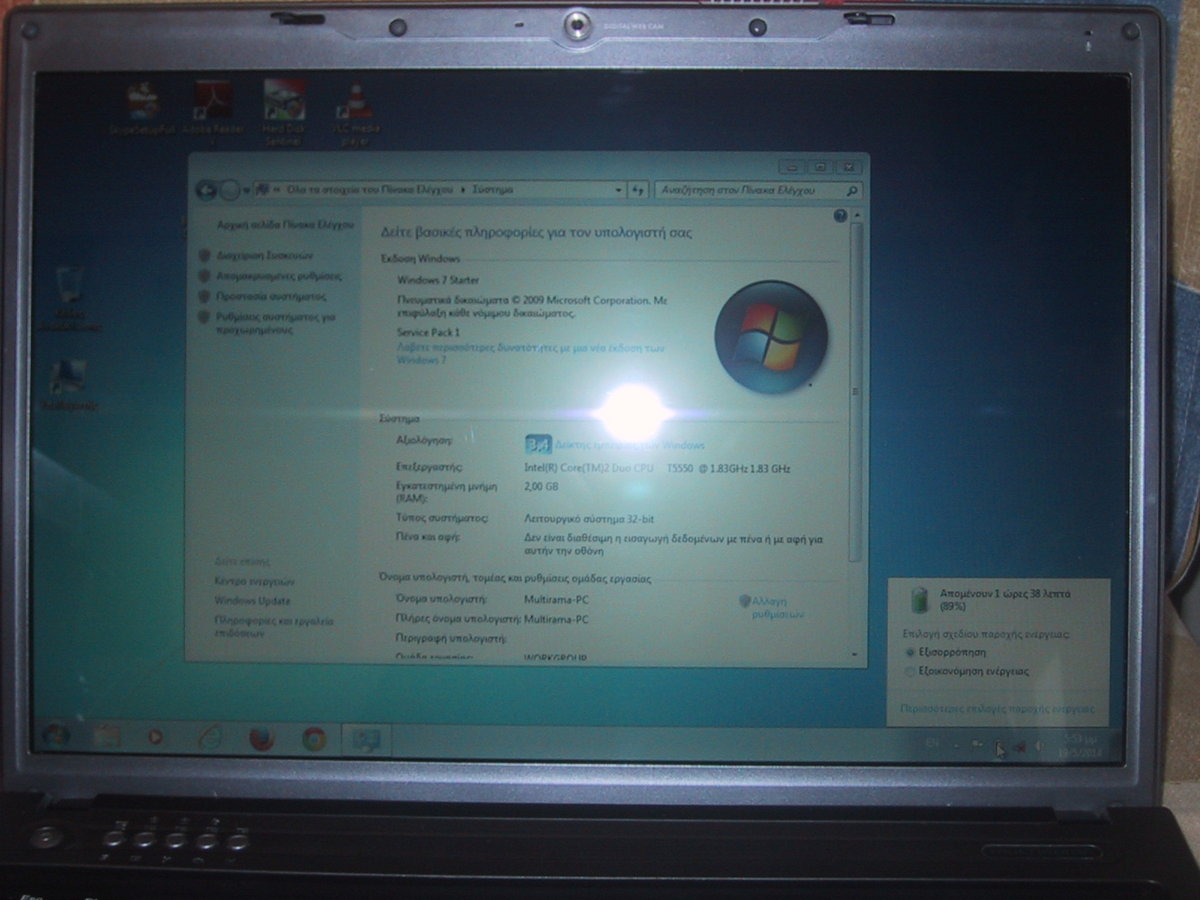Click the magnifier icon in the search box
Image resolution: width=1200 pixels, height=900 pixels.
point(851,190)
